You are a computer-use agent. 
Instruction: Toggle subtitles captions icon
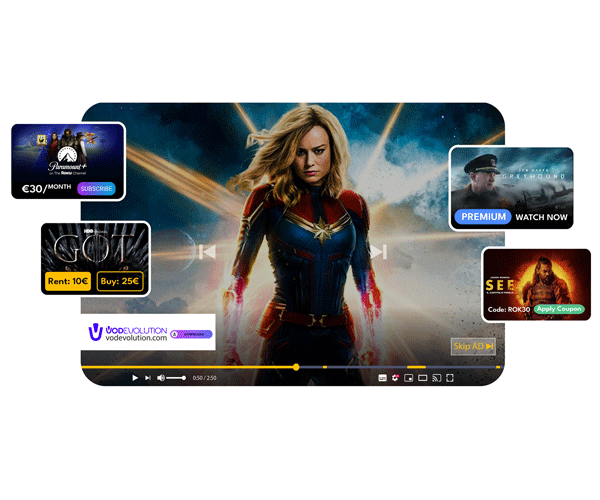[383, 378]
